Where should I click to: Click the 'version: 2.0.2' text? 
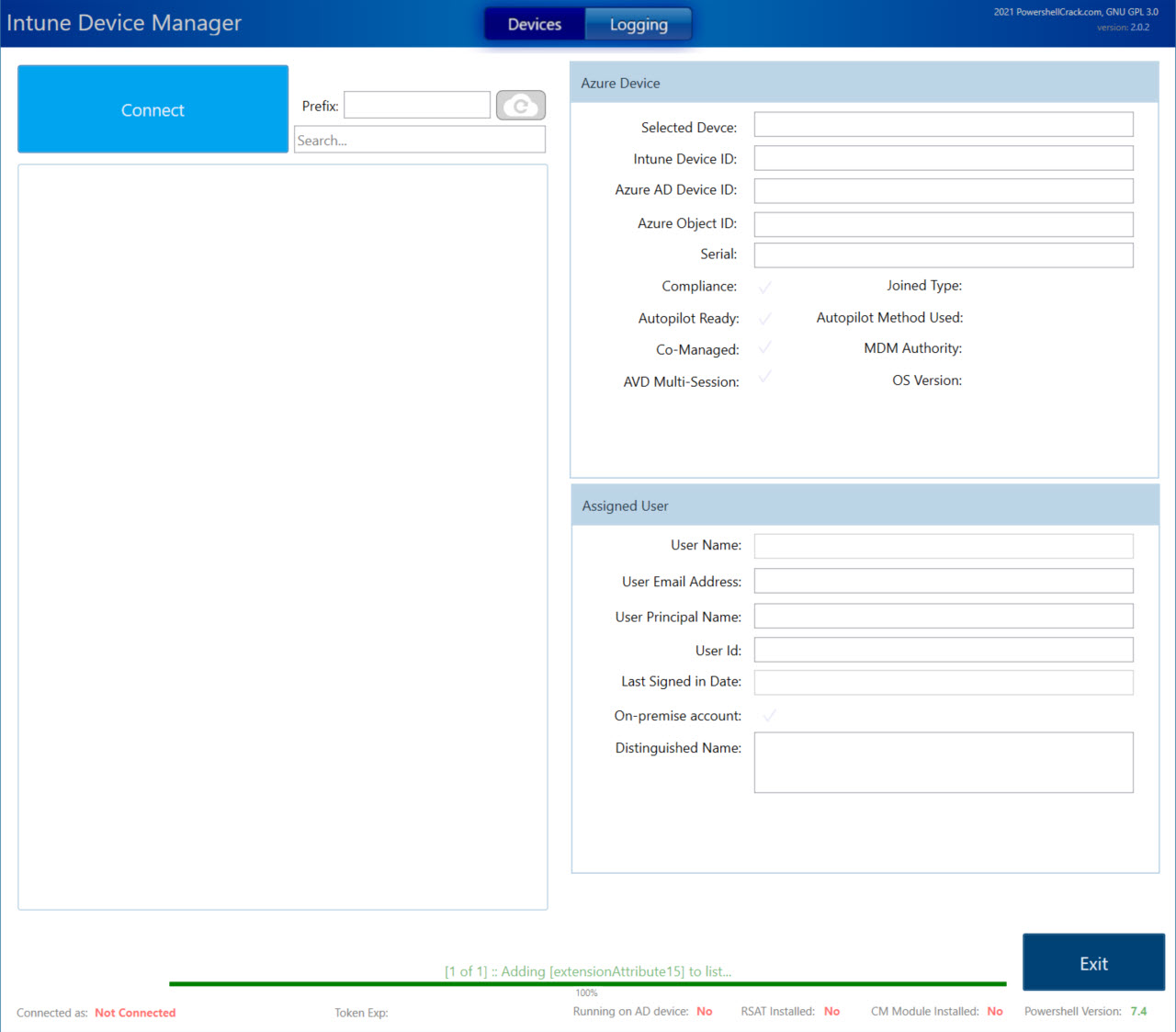tap(1123, 28)
